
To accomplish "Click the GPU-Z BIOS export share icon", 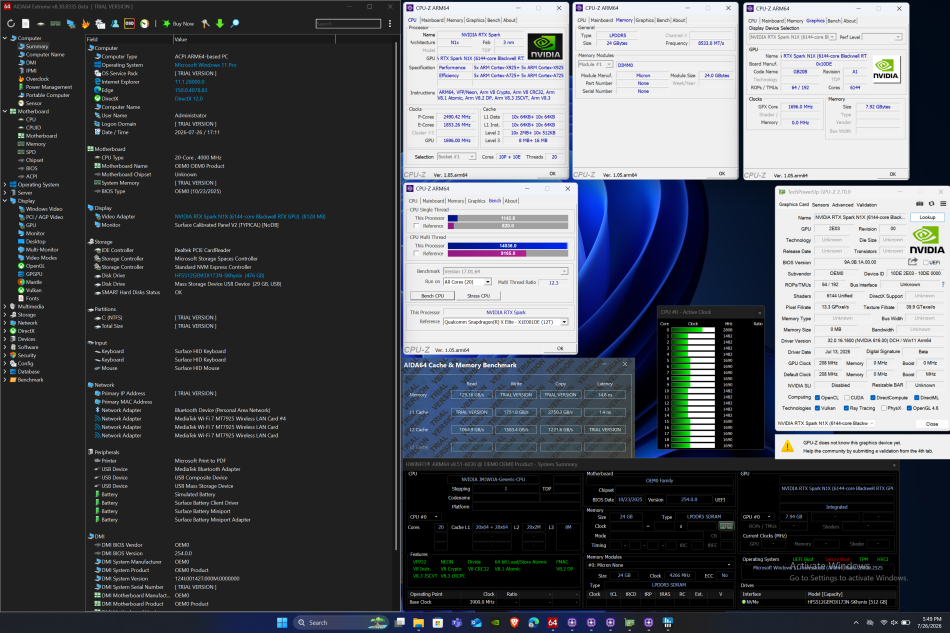I will pos(912,262).
